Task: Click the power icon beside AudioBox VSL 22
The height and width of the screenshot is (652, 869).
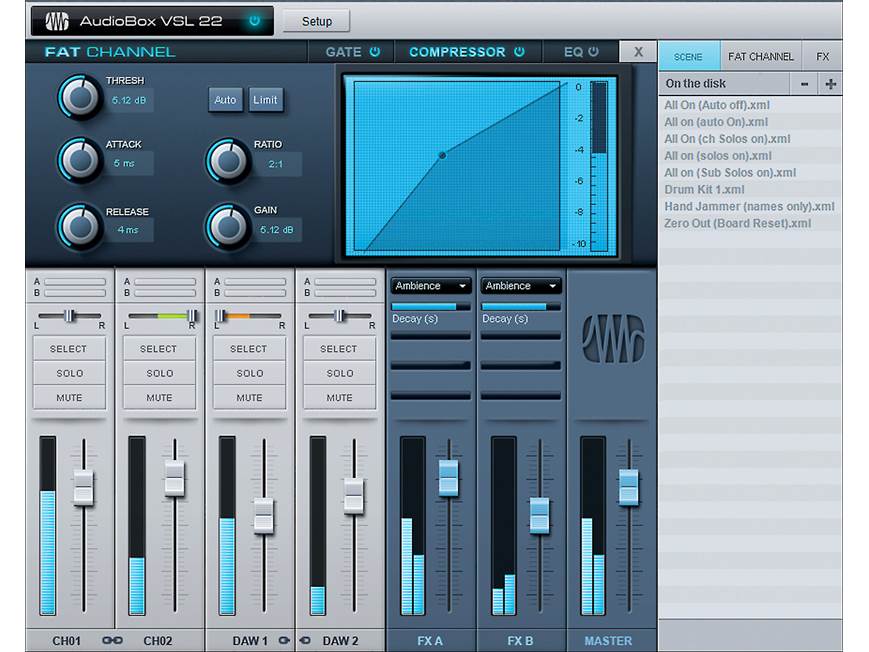Action: [x=253, y=20]
